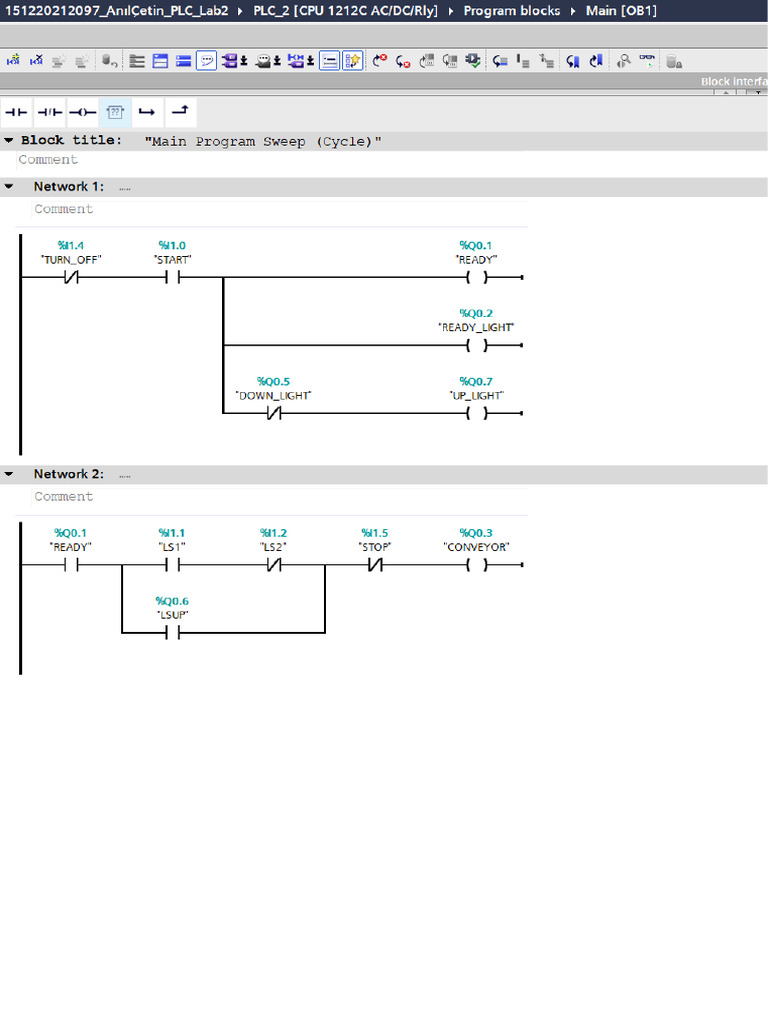Image resolution: width=768 pixels, height=1024 pixels.
Task: Click the magnifier icon next to the glasses
Action: (x=624, y=61)
